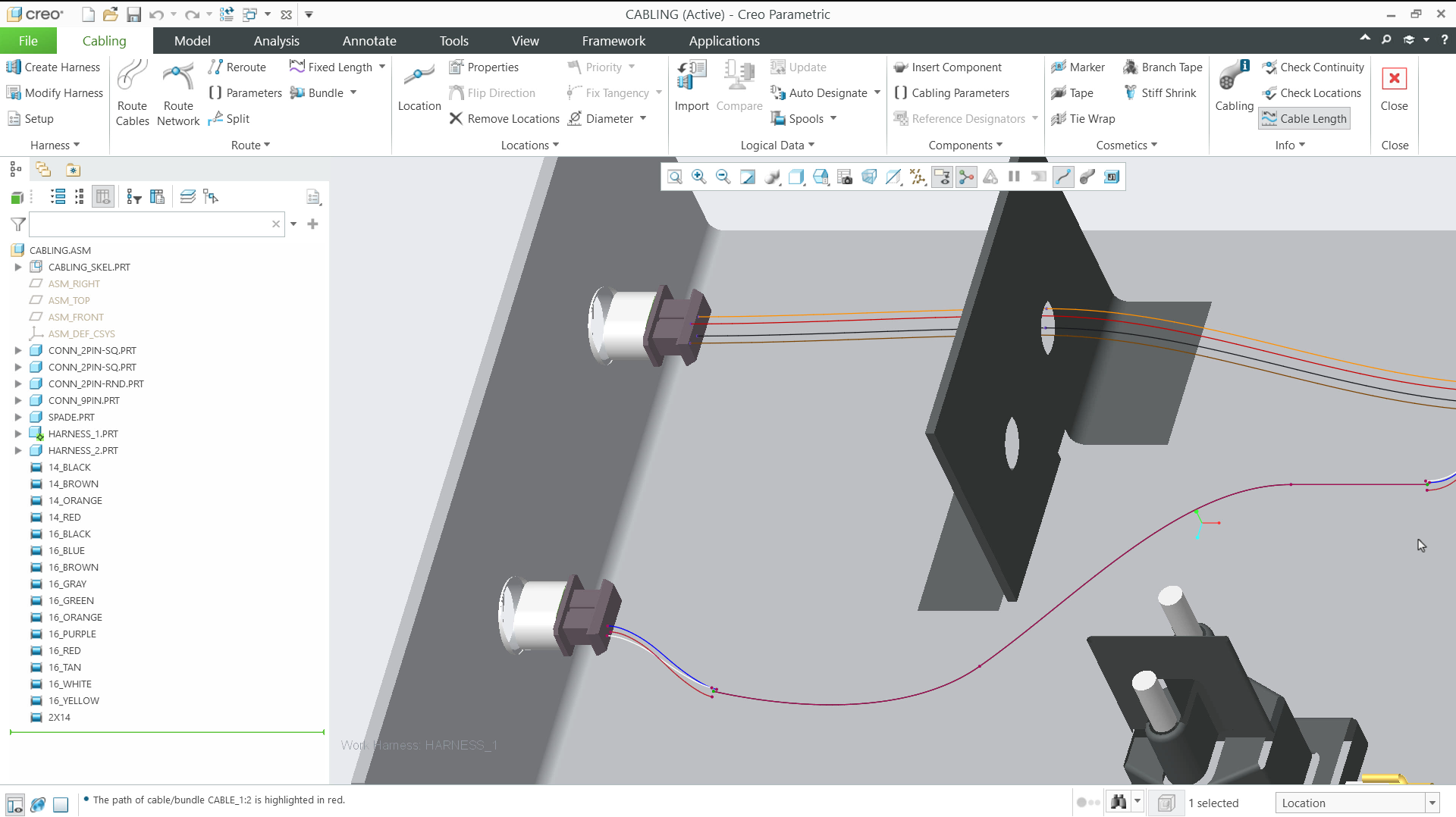Toggle the model display cube in tree toolbar
The width and height of the screenshot is (1456, 817).
(17, 197)
